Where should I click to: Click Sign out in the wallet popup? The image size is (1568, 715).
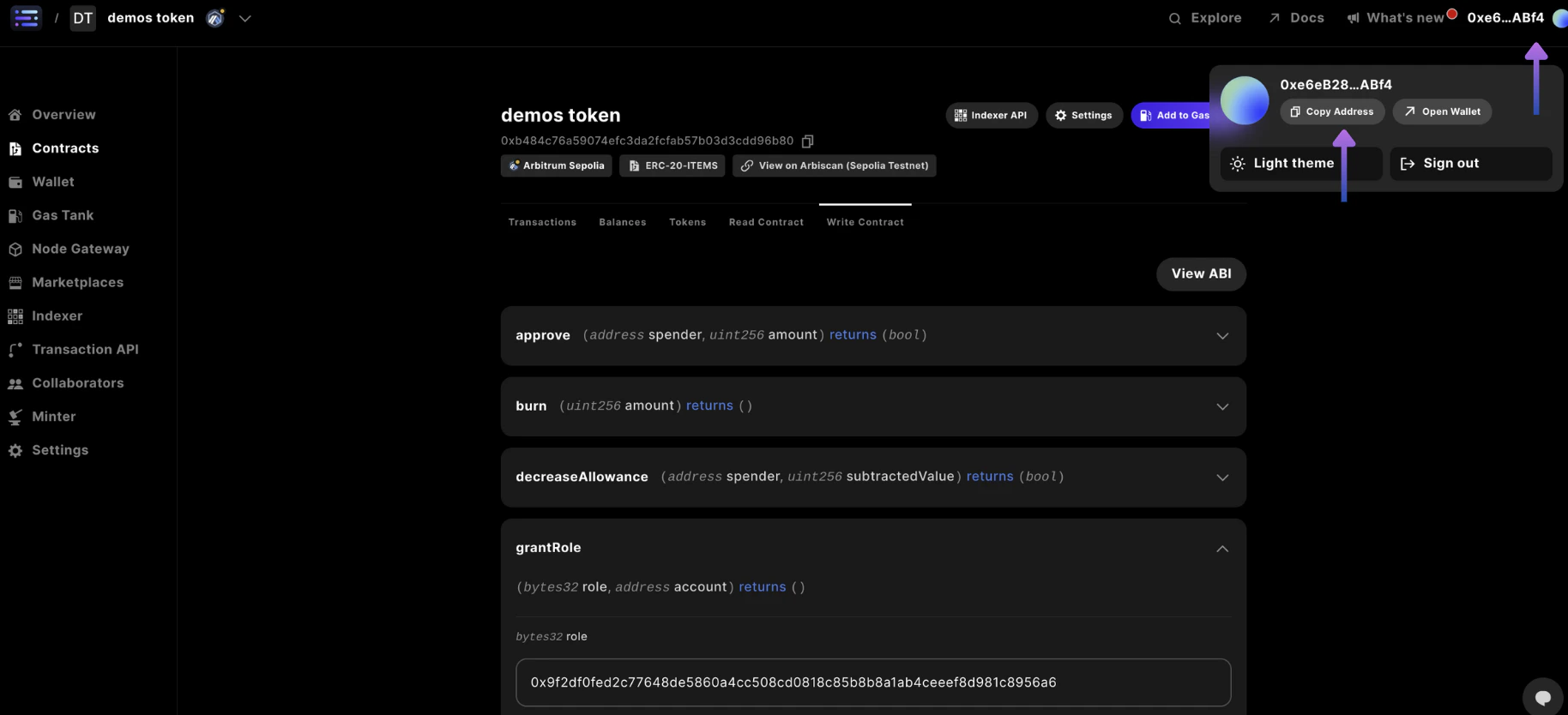click(x=1471, y=164)
